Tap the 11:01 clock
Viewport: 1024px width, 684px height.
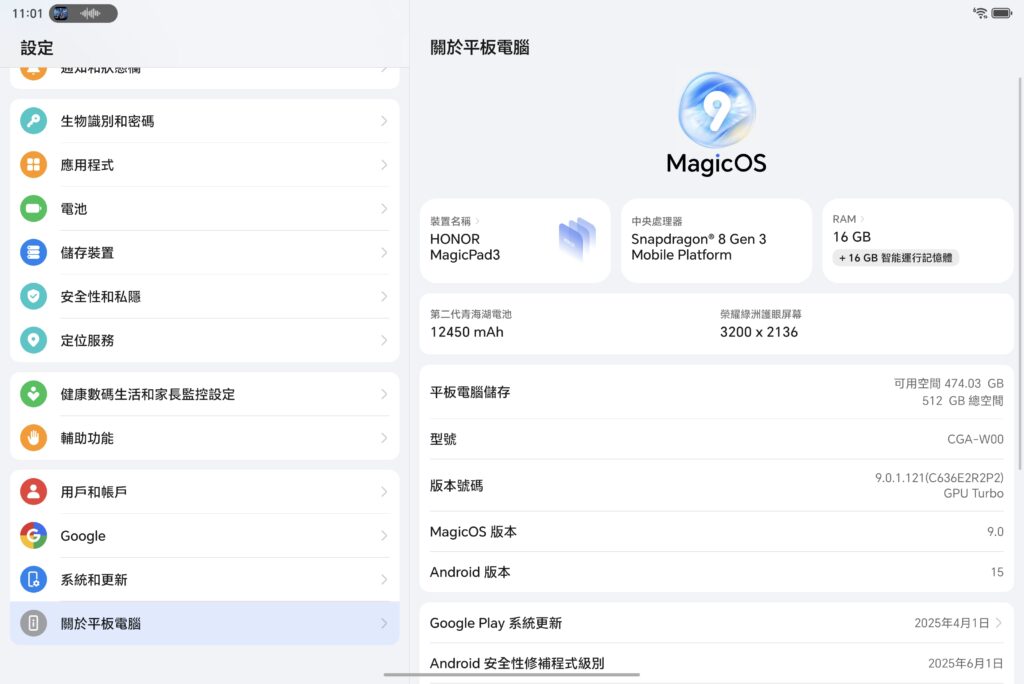point(27,13)
